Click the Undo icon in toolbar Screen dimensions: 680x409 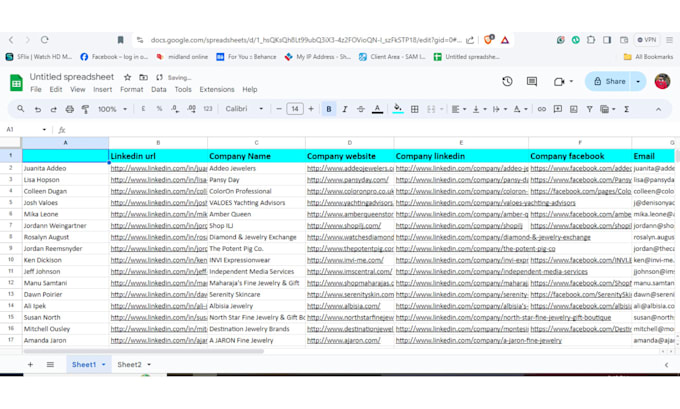(38, 109)
